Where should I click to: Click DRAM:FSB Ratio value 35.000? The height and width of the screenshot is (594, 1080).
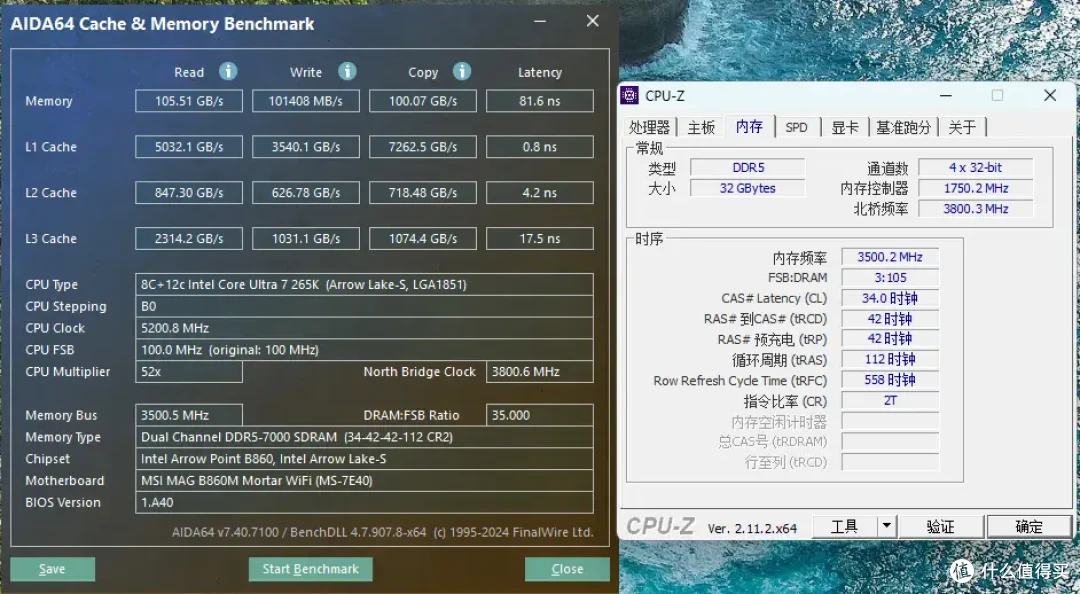point(539,415)
